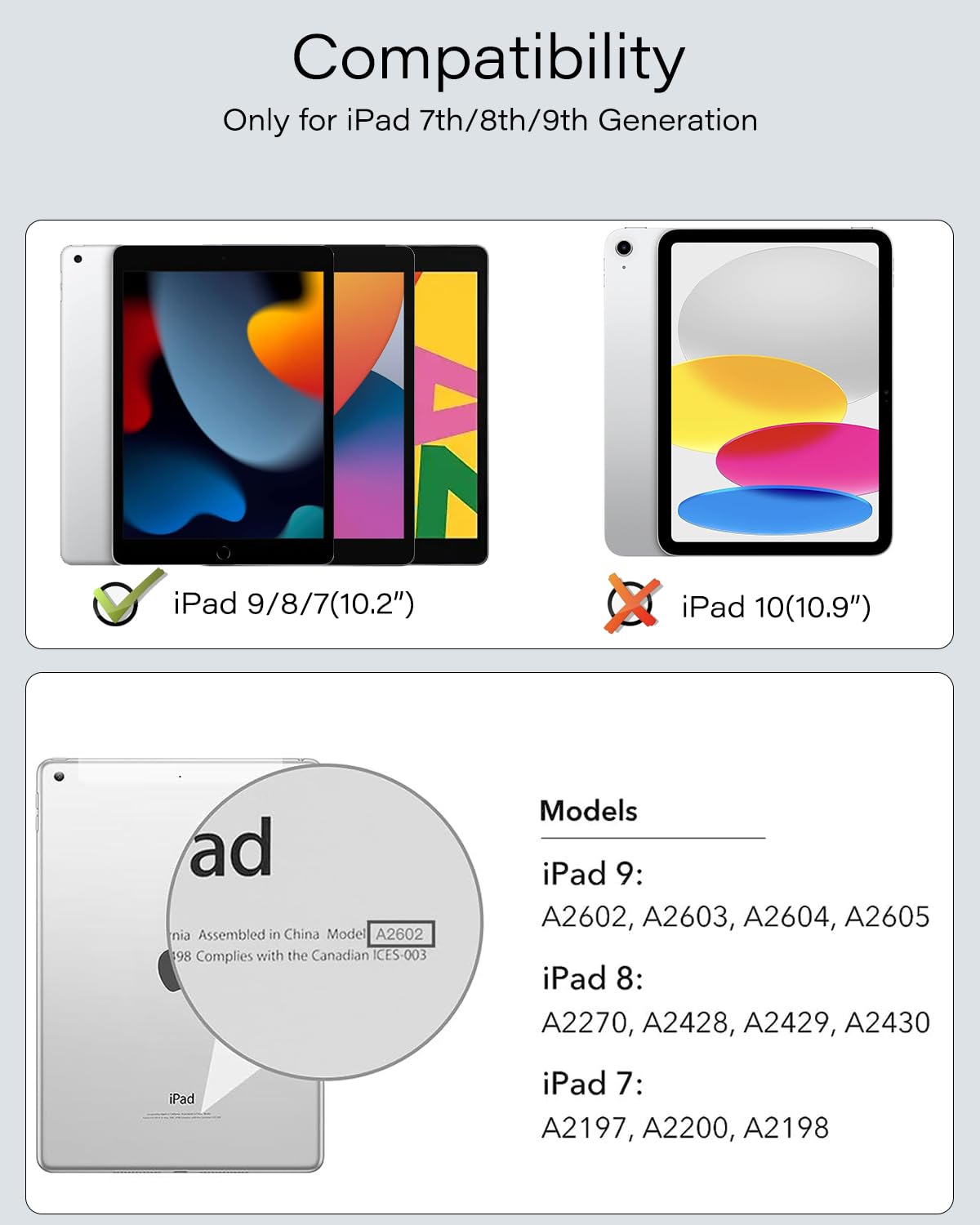Click the iPad 9/8/7(10.2") label
This screenshot has width=980, height=1225.
pos(294,604)
